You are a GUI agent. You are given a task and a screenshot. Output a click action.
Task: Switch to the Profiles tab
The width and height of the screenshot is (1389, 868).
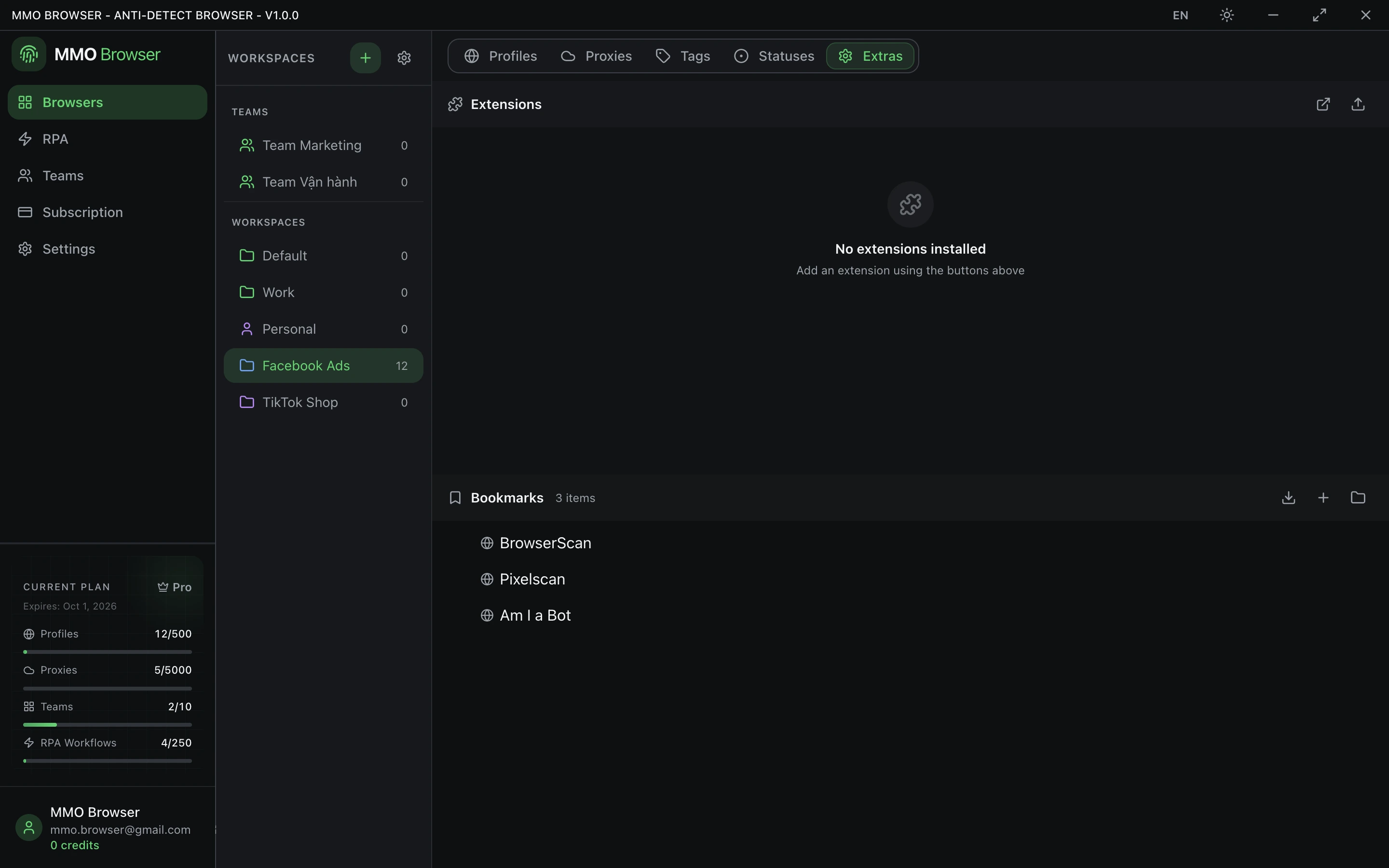501,55
